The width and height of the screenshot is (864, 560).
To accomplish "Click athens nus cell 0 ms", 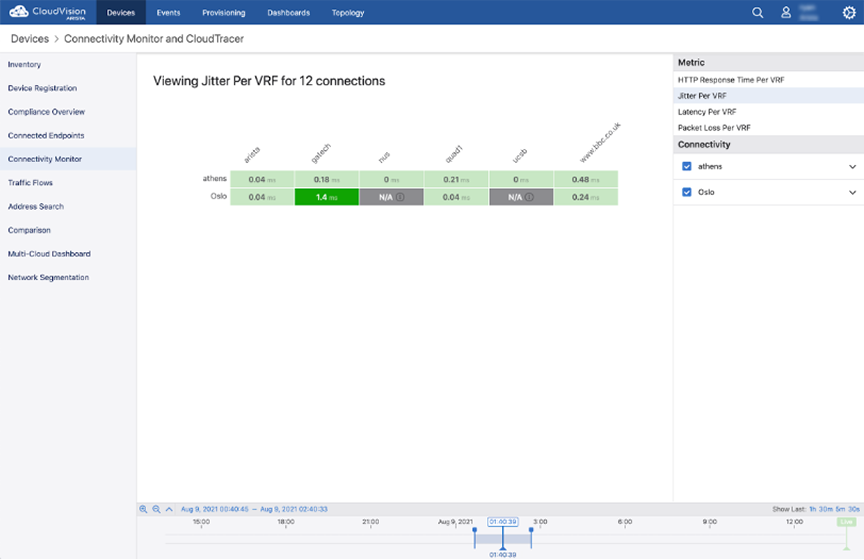I will point(391,179).
